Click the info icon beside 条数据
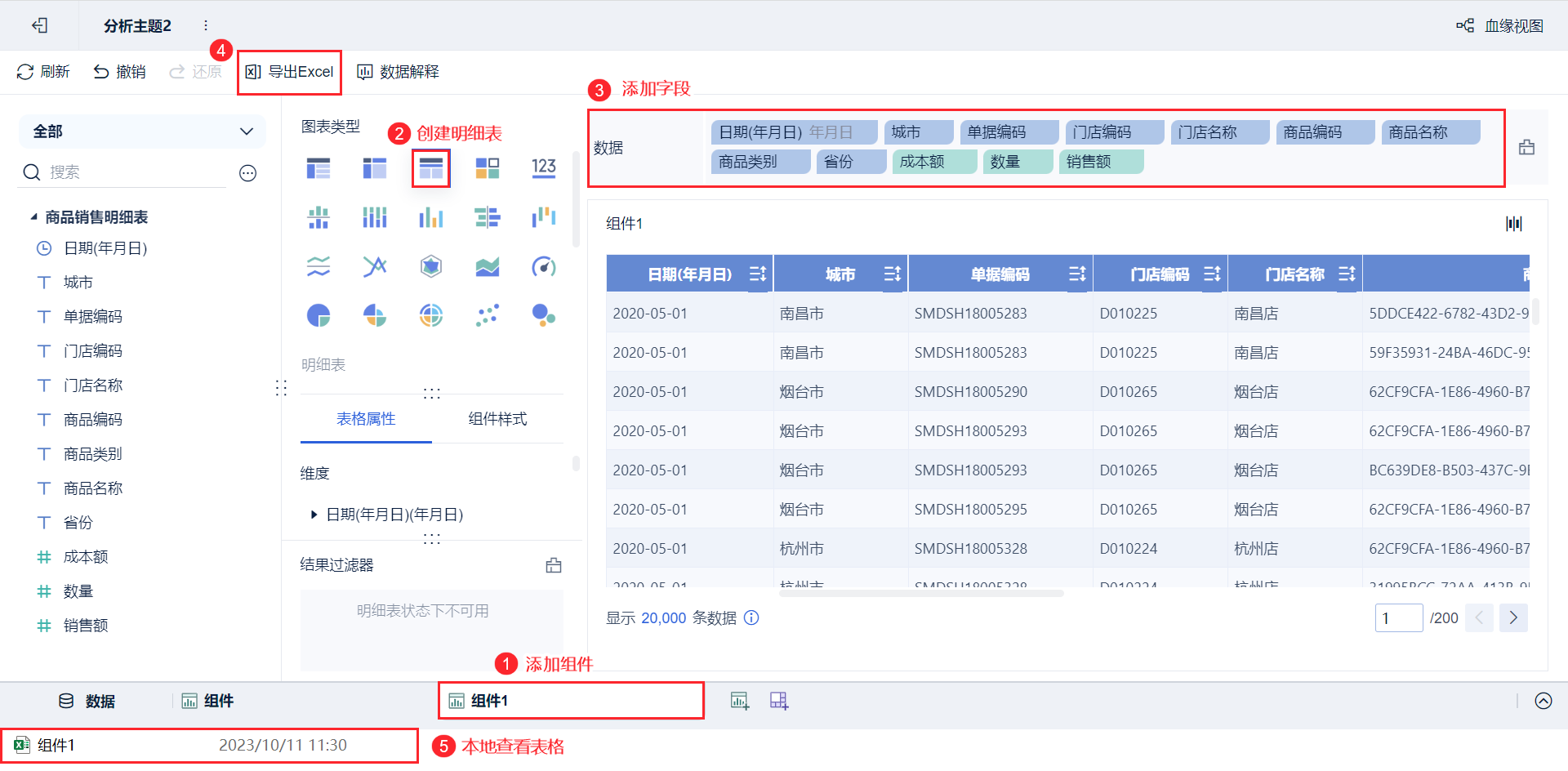This screenshot has width=1568, height=771. [751, 618]
